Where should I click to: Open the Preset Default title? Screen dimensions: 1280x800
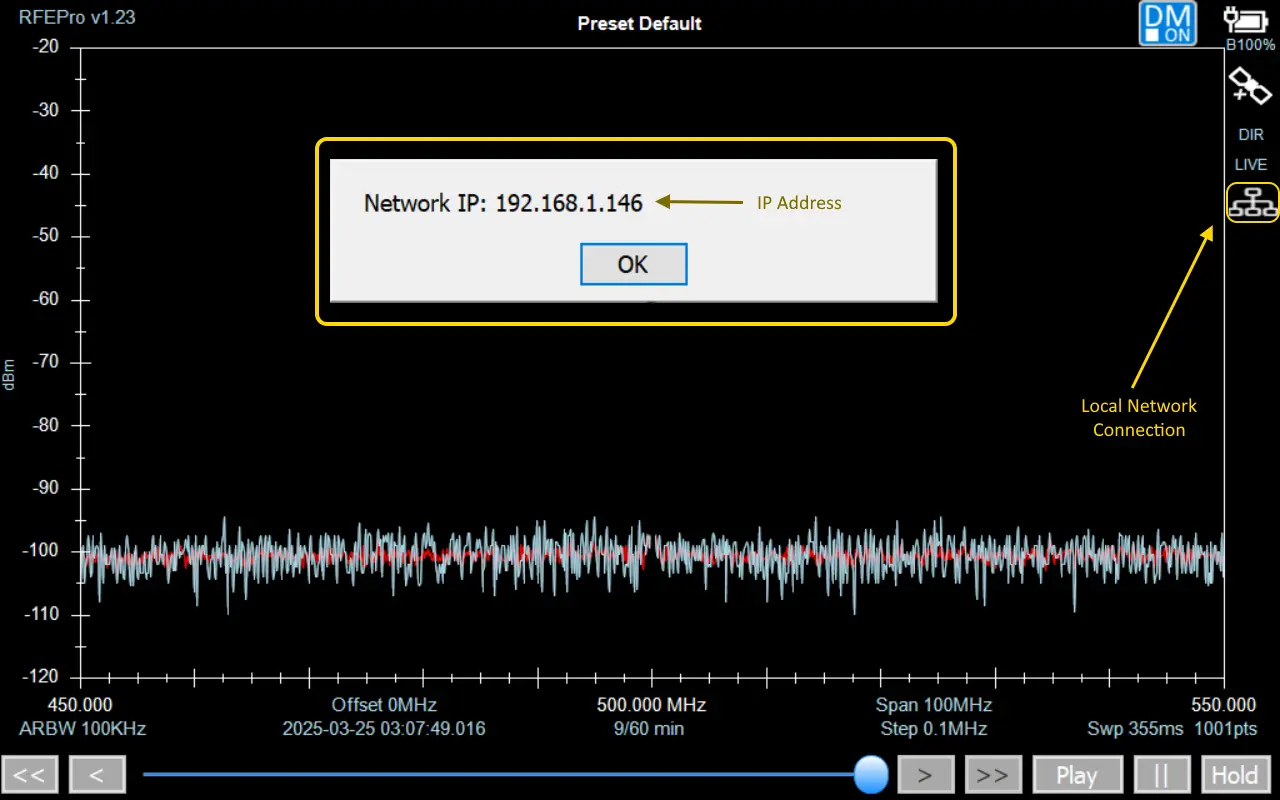coord(640,23)
